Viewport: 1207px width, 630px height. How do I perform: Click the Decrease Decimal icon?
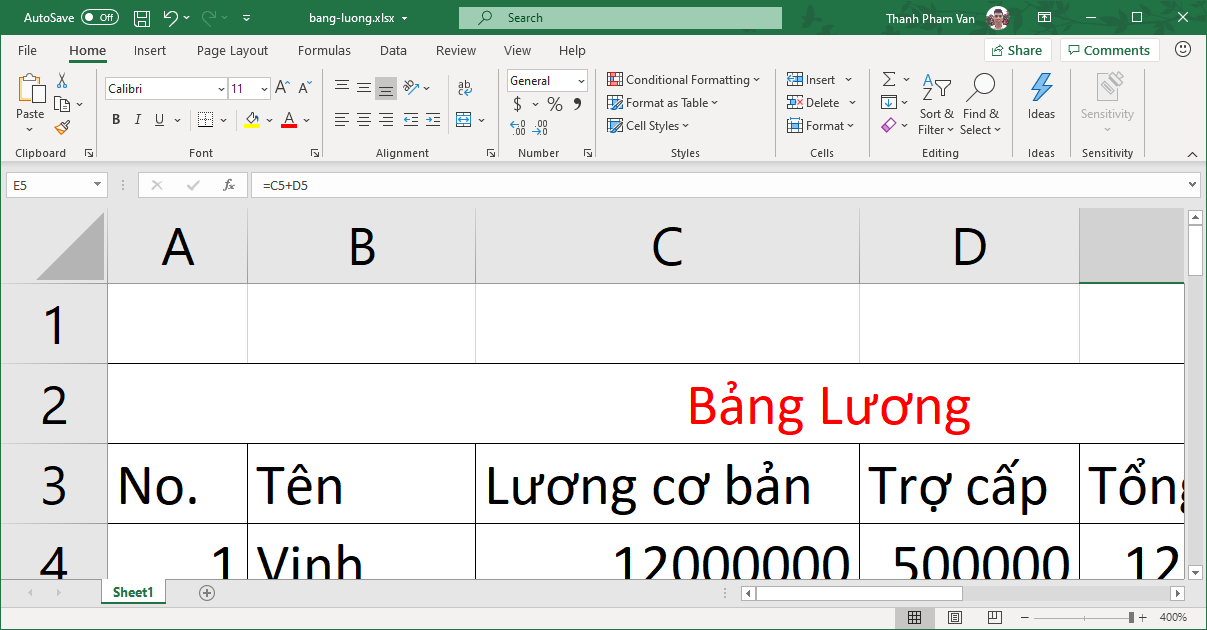pos(540,128)
